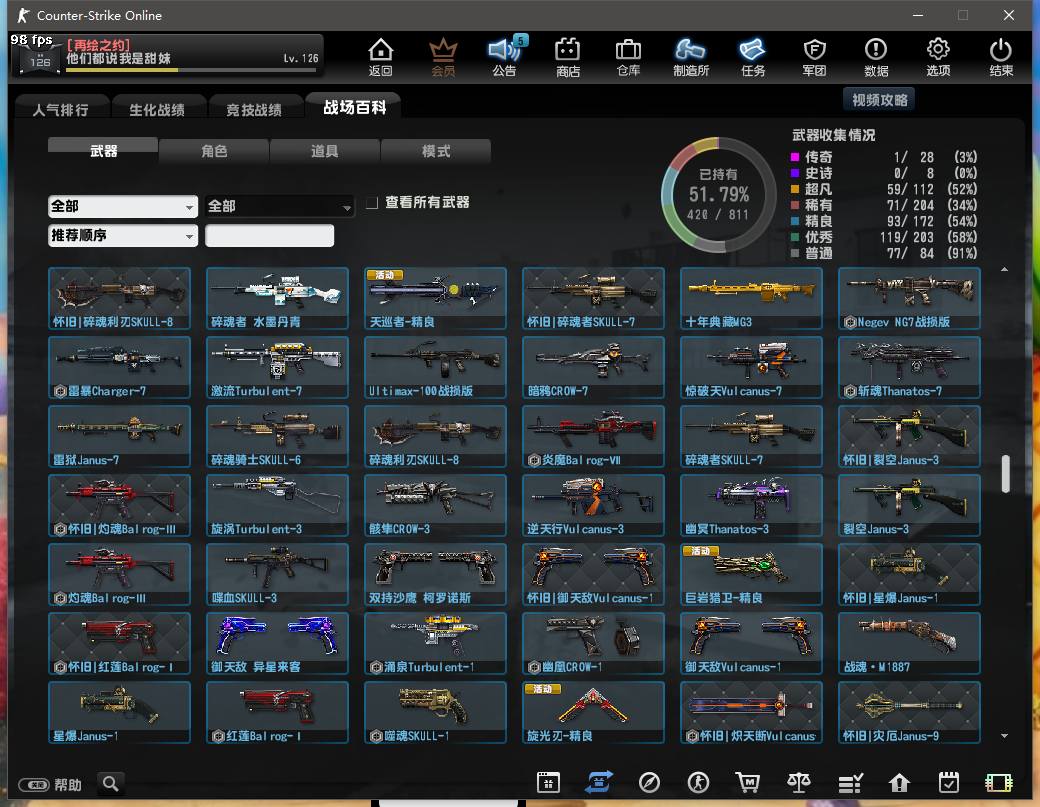The height and width of the screenshot is (807, 1040).
Task: Select the 角色 sub-tab
Action: [x=214, y=151]
